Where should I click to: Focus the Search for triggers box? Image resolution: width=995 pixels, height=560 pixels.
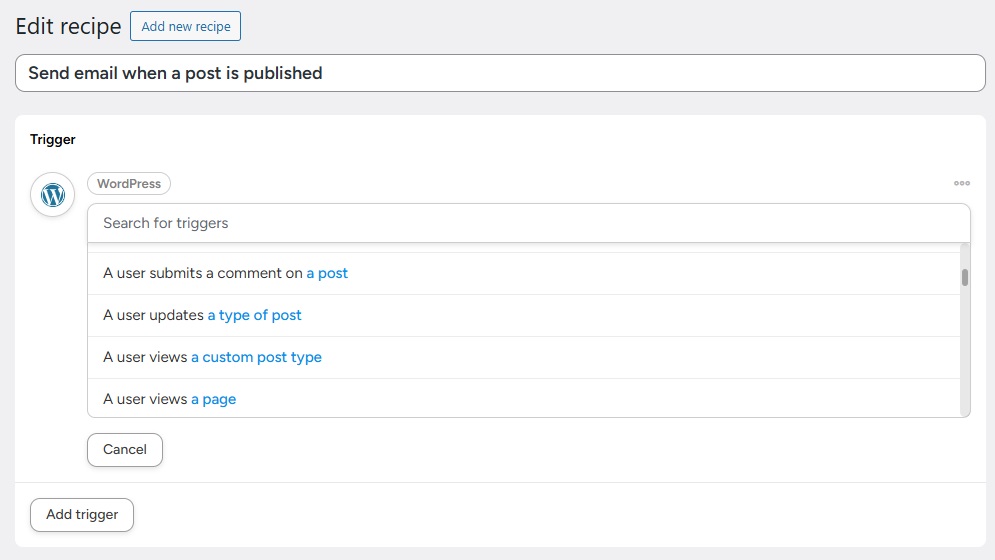(528, 223)
